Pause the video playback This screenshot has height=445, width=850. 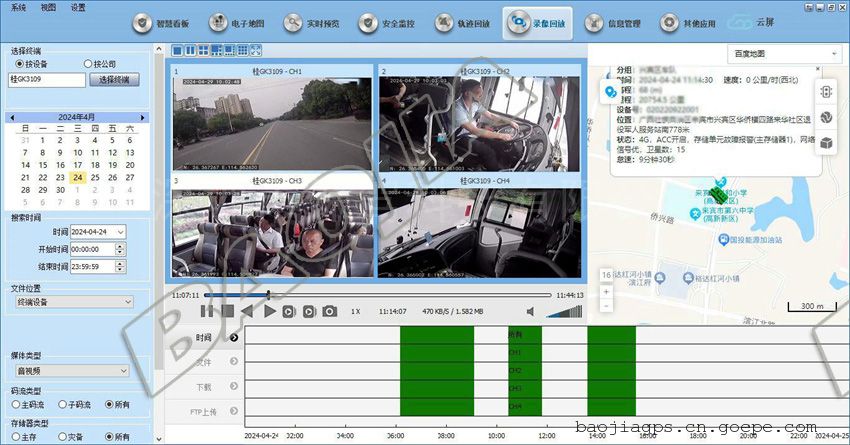coord(208,312)
